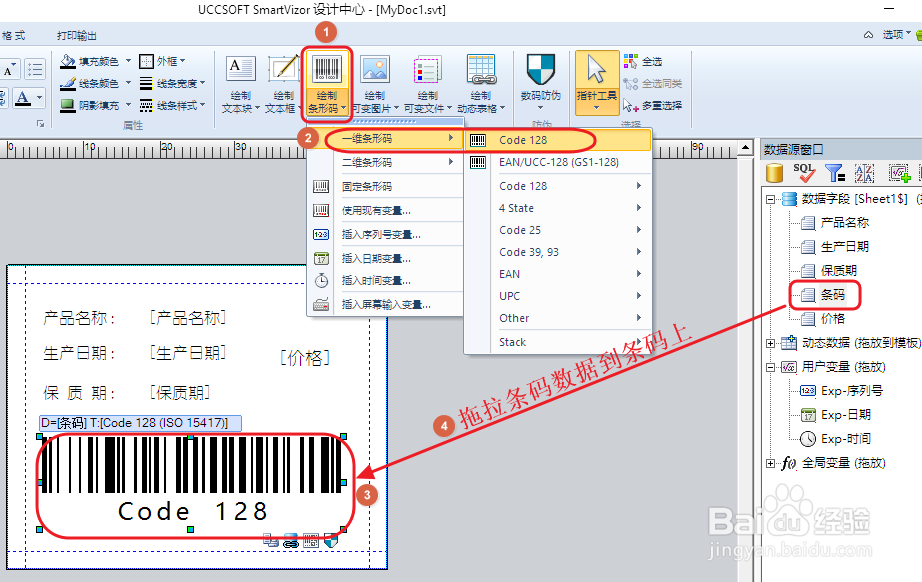Collapse the Data Fields [Sheet1$] tree node
This screenshot has height=582, width=922.
[x=770, y=199]
